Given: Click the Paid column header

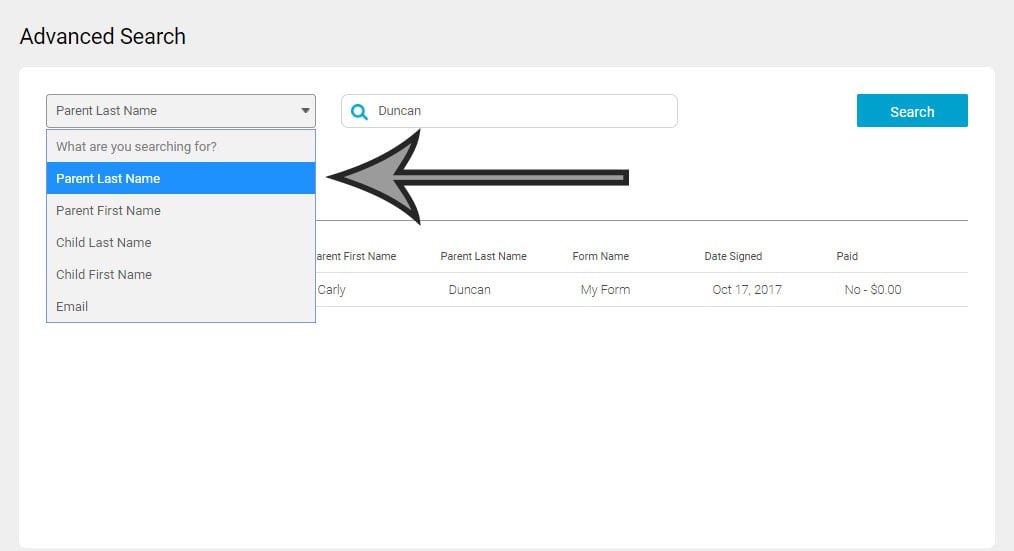Looking at the screenshot, I should point(847,256).
